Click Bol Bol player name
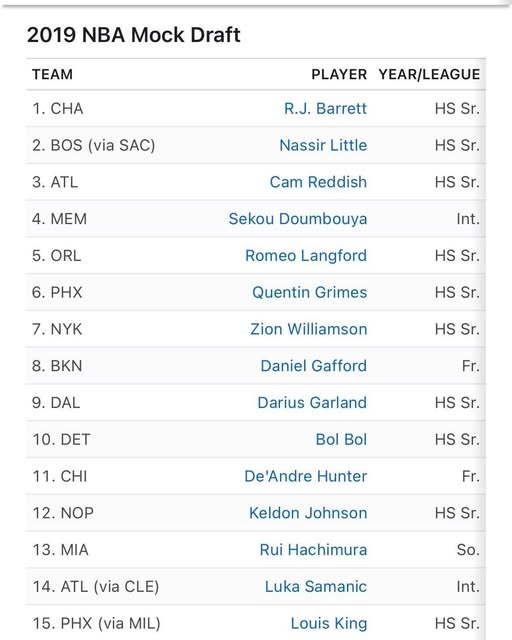 coord(341,439)
